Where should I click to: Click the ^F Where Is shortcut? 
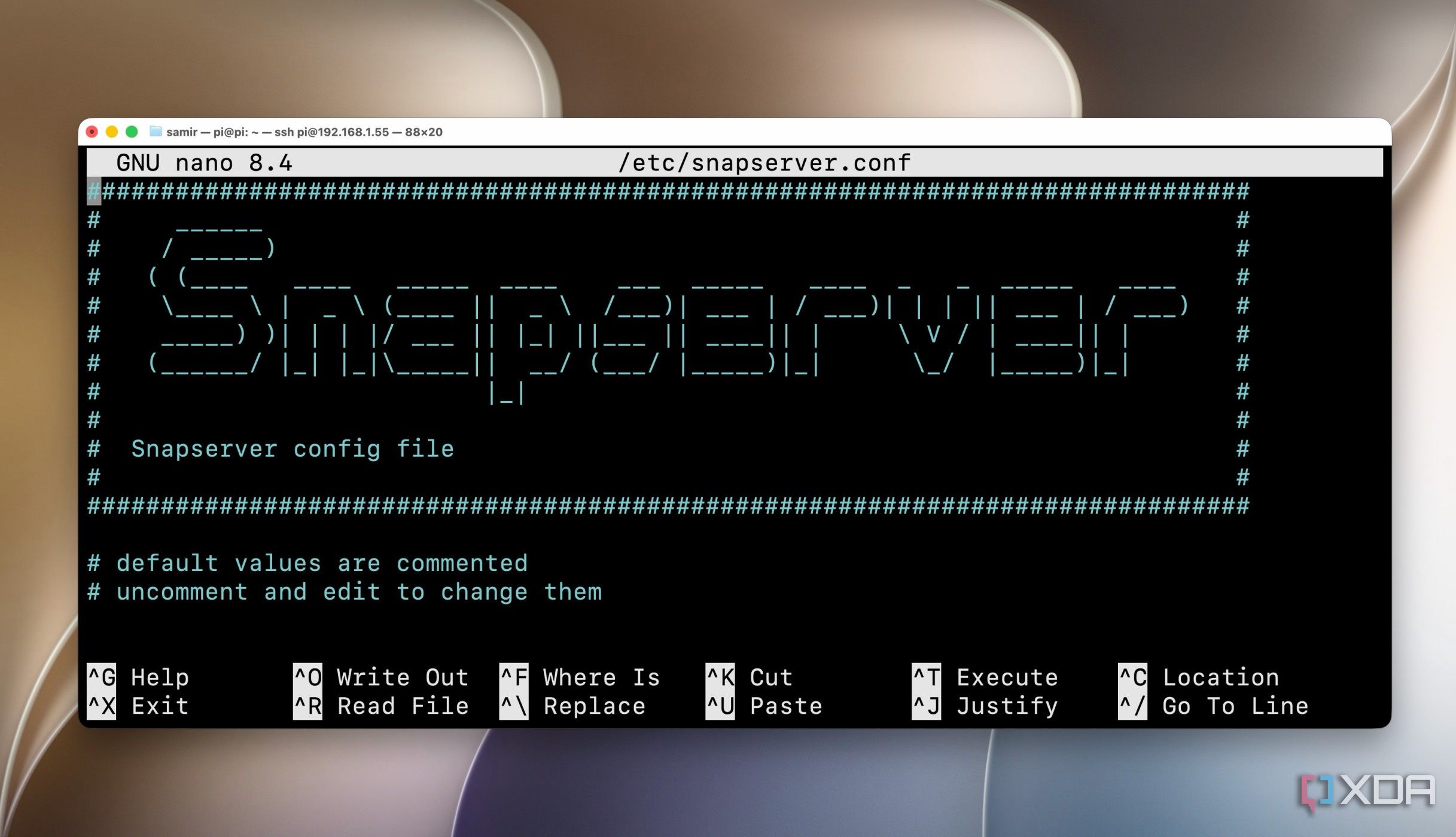point(580,677)
